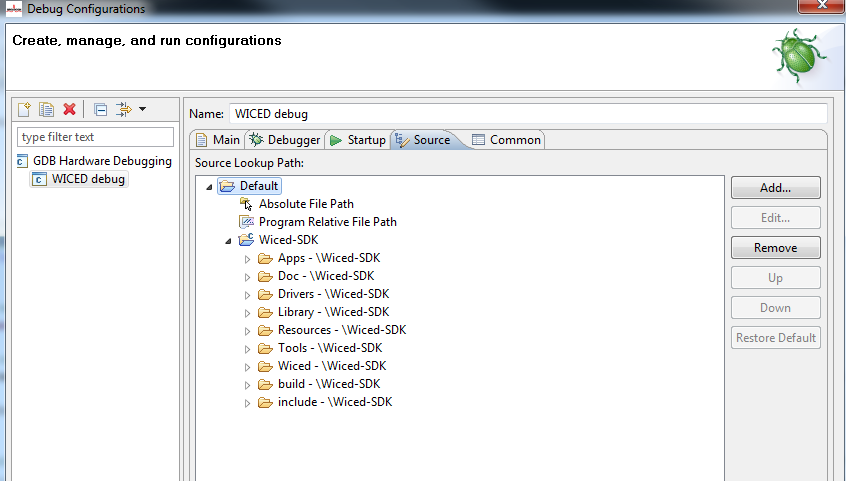Click the Add... button

click(x=775, y=188)
